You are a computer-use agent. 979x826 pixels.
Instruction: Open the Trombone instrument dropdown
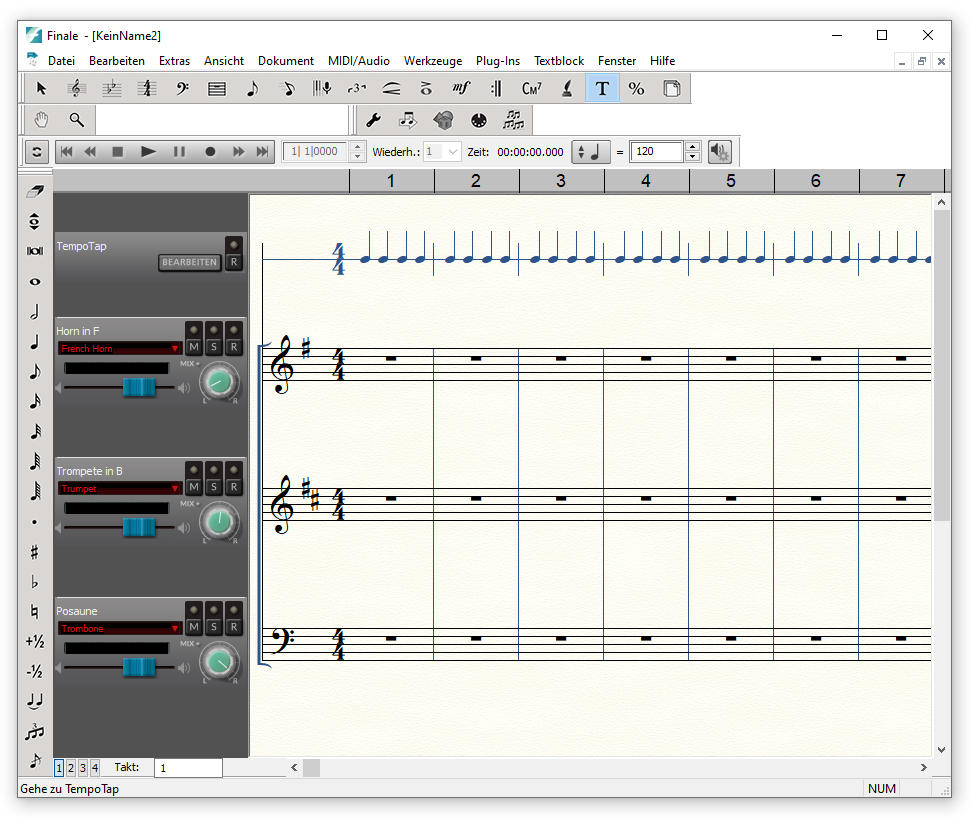(119, 628)
